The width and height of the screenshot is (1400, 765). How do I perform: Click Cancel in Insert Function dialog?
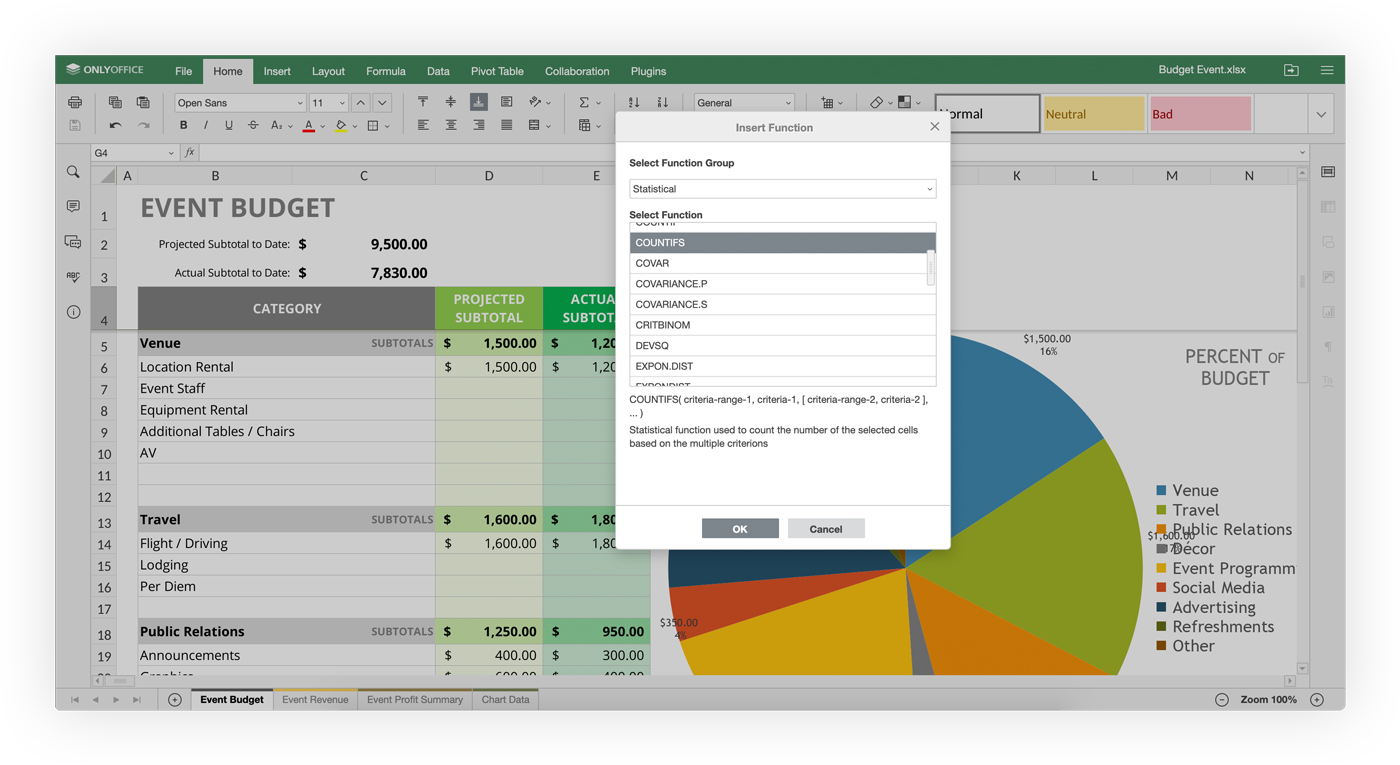click(825, 529)
